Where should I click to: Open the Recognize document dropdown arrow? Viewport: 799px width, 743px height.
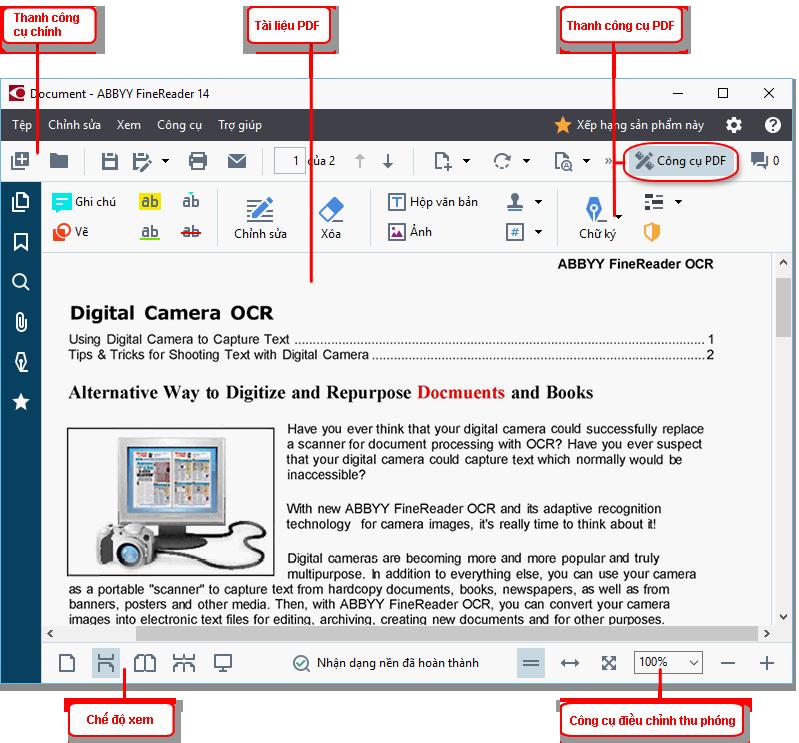point(587,161)
